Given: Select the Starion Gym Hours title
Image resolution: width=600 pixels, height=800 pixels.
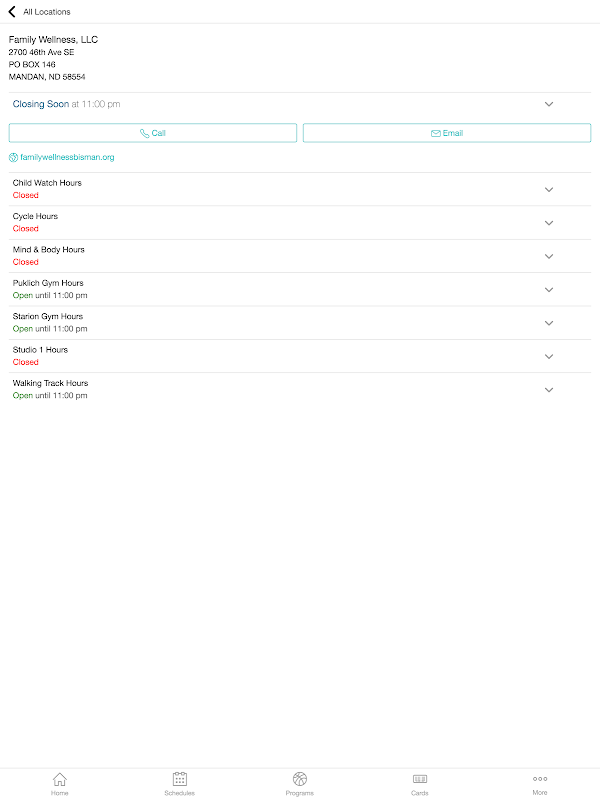Looking at the screenshot, I should pos(47,316).
